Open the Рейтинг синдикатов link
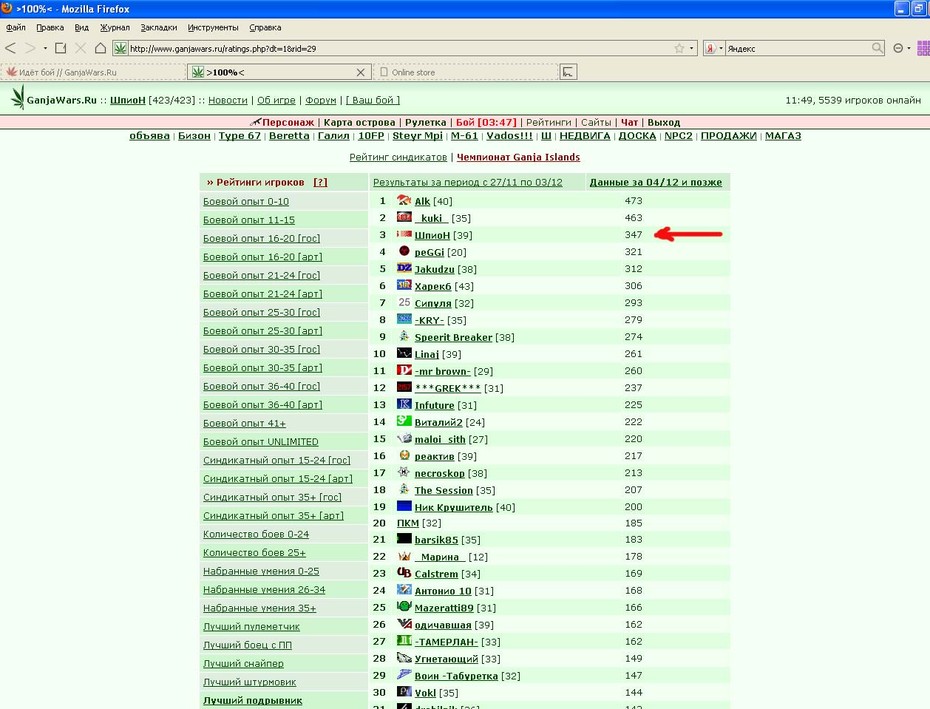This screenshot has height=709, width=930. pos(398,157)
